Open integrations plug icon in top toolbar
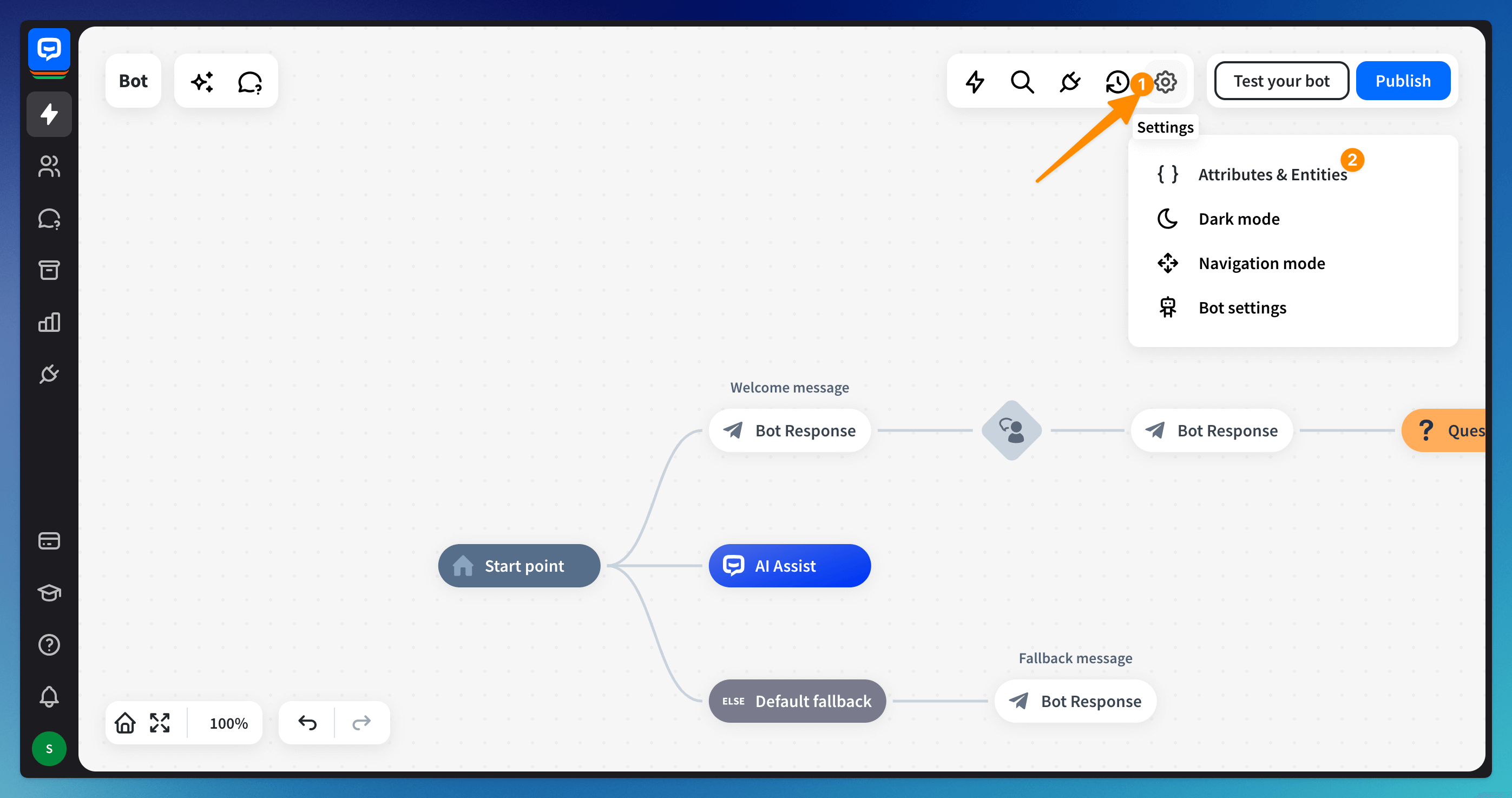 tap(1069, 82)
